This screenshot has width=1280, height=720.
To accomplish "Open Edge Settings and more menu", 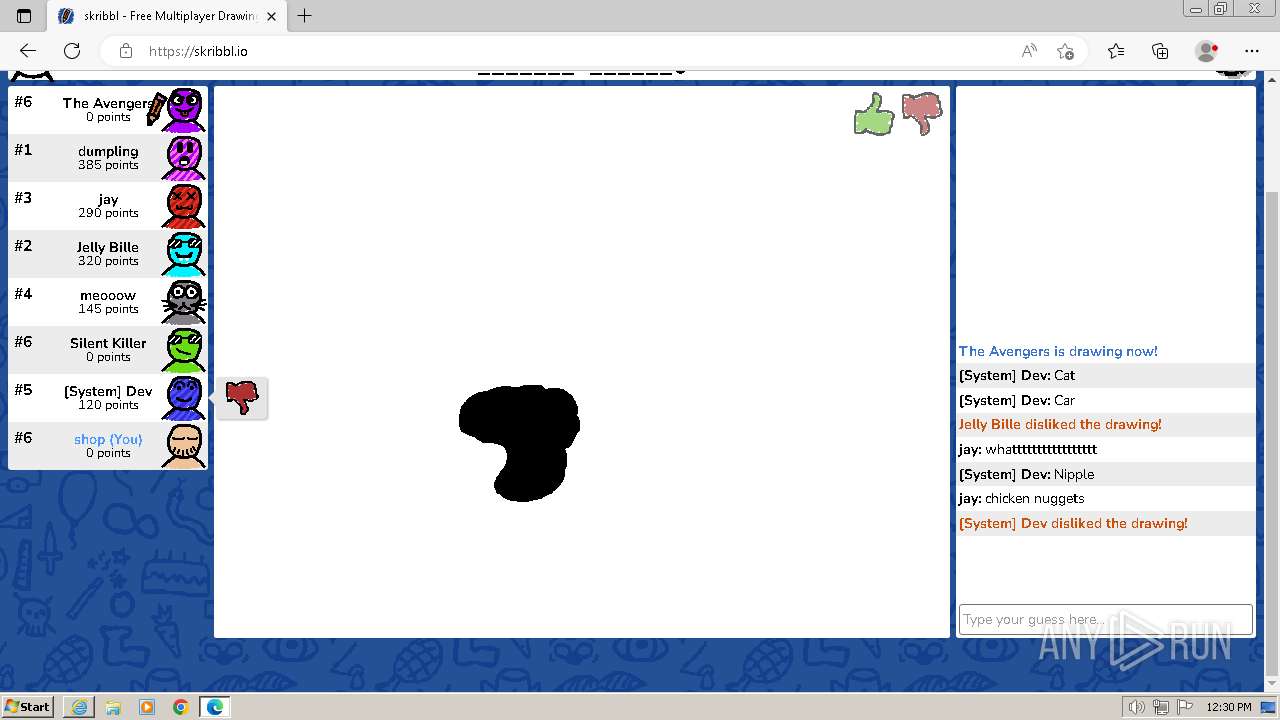I will 1252,51.
